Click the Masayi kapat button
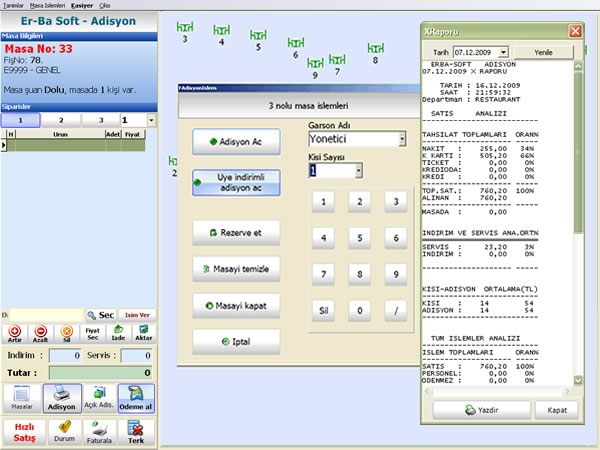Screen dimensions: 600x450 tap(236, 306)
